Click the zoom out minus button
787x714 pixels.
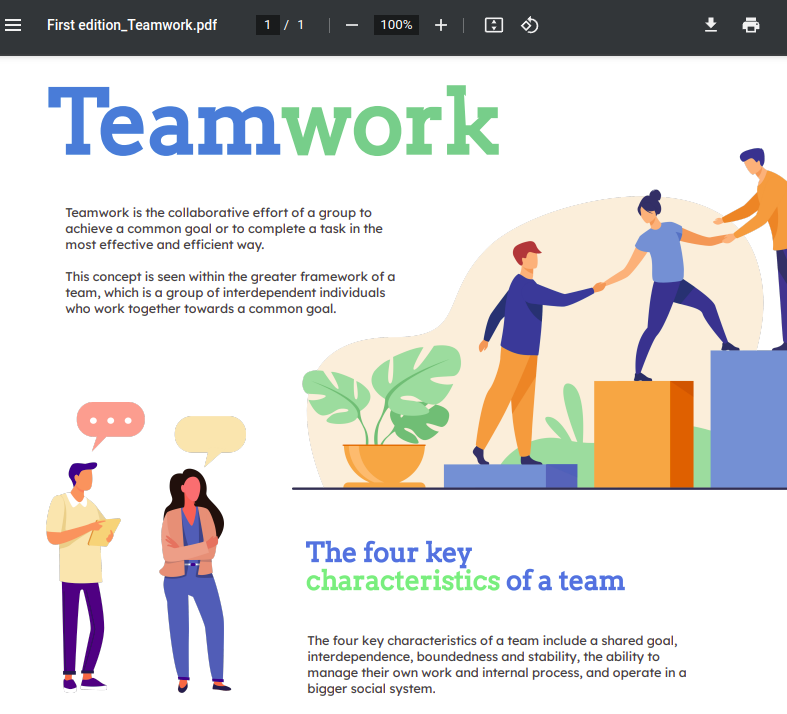[352, 25]
